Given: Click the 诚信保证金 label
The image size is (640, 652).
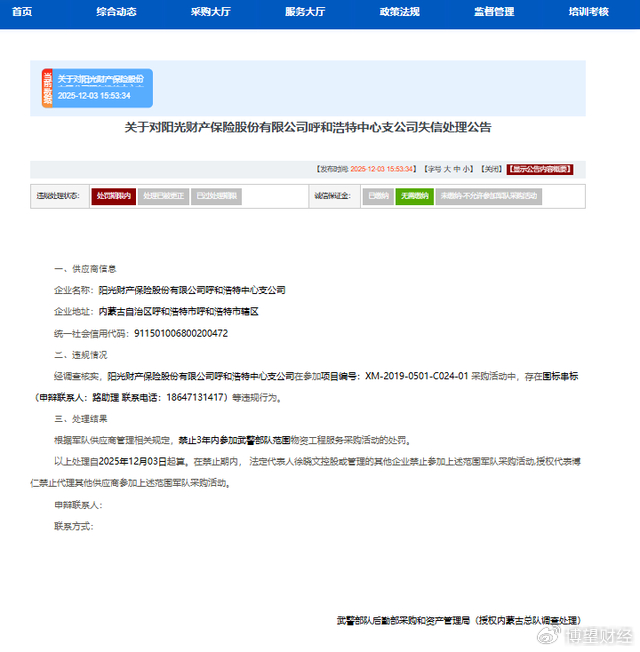Looking at the screenshot, I should click(333, 196).
